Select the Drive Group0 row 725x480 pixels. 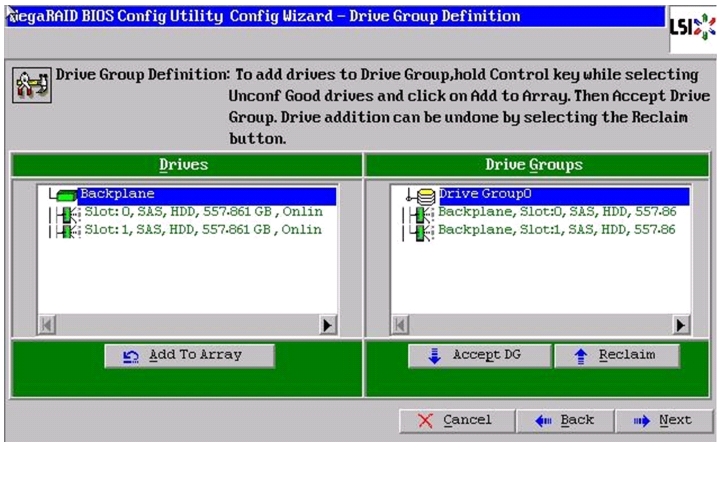coord(563,195)
